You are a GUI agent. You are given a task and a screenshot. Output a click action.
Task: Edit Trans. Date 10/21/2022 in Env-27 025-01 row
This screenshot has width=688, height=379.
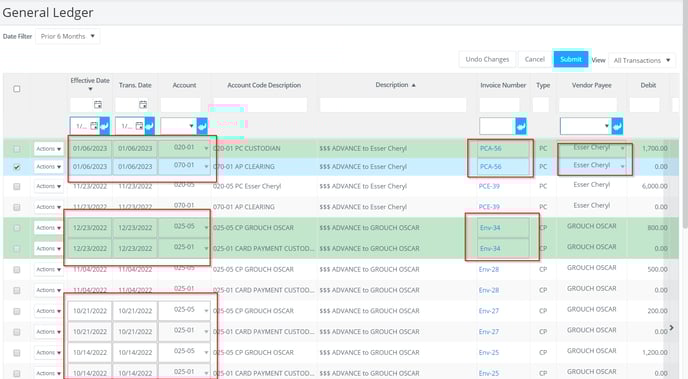pos(135,332)
